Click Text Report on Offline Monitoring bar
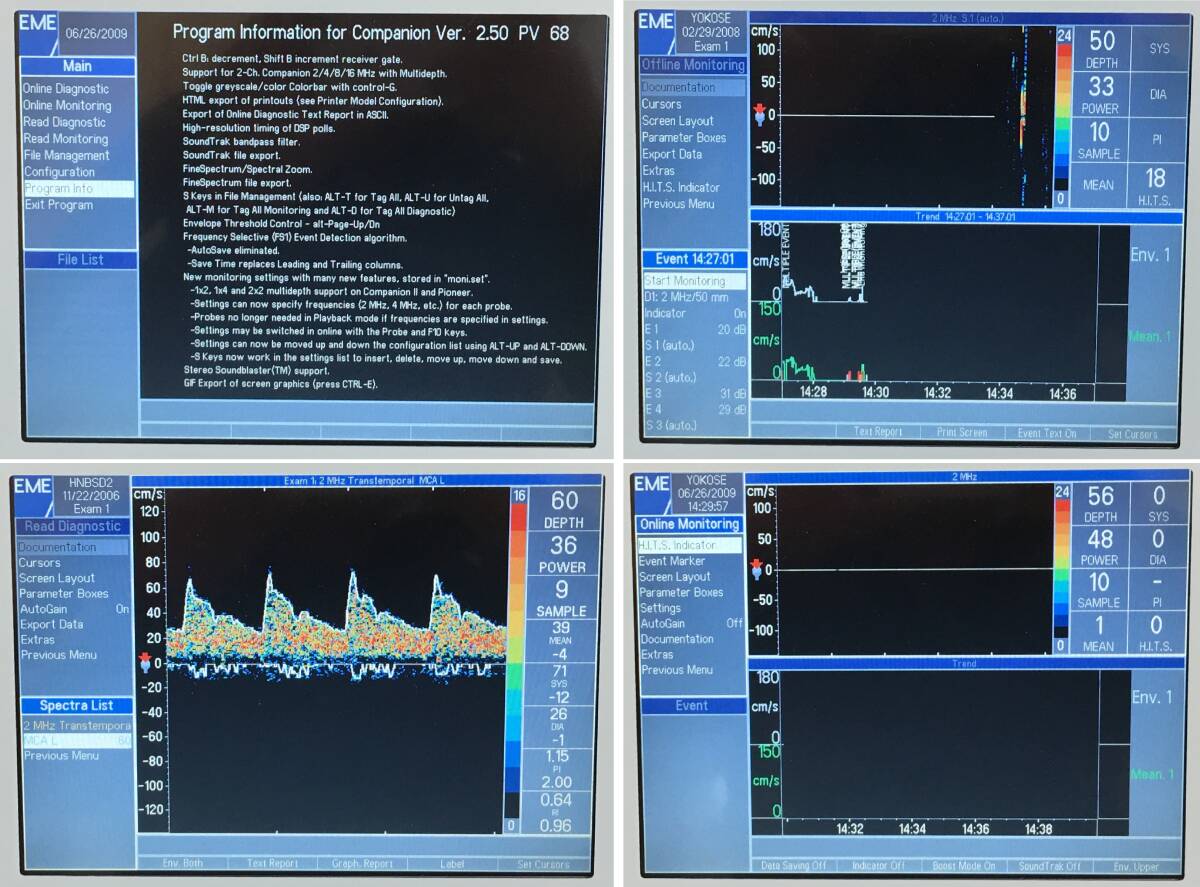The width and height of the screenshot is (1200, 887). [x=877, y=432]
